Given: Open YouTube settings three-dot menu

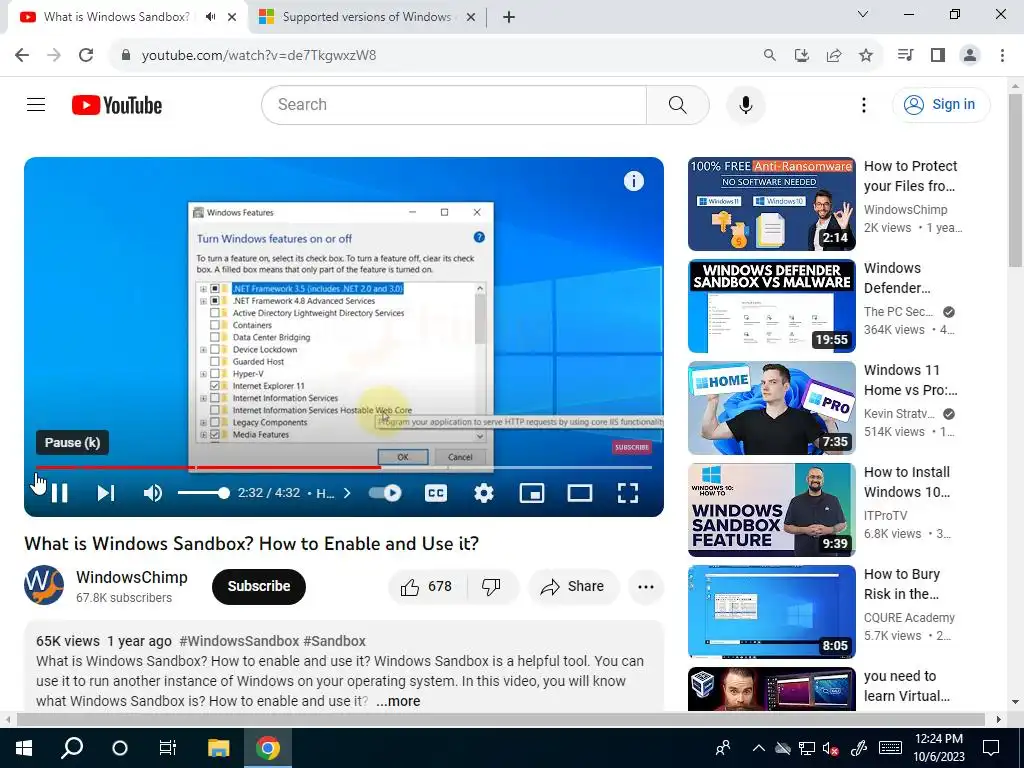Looking at the screenshot, I should 863,104.
